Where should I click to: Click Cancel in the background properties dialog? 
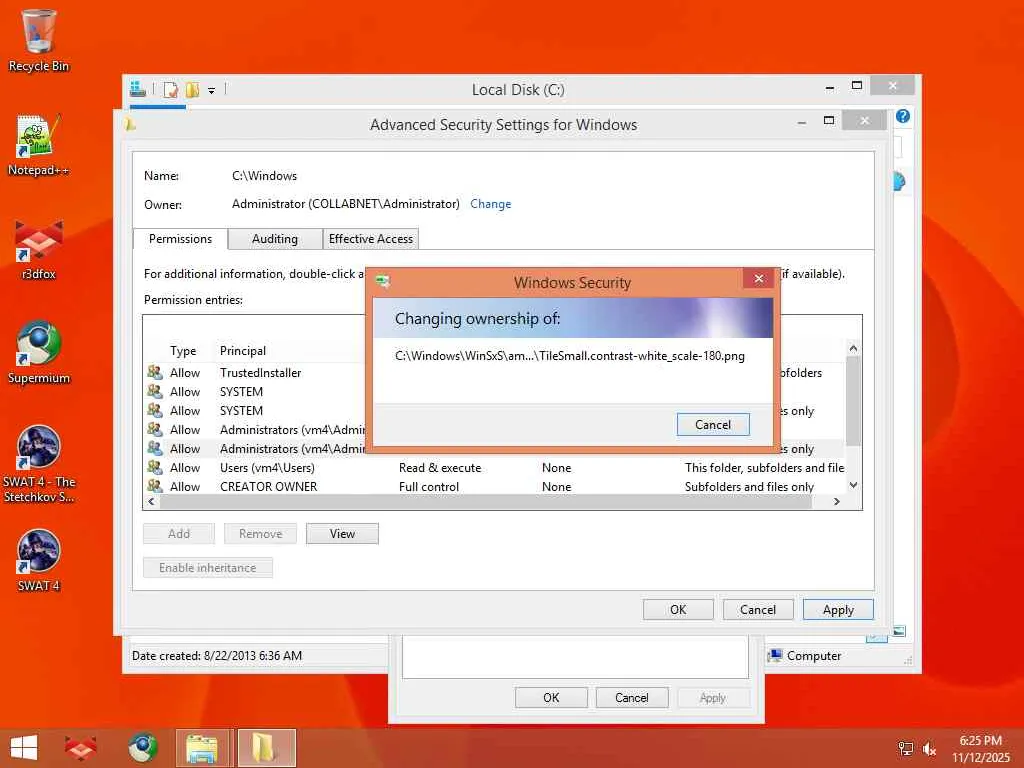point(632,697)
